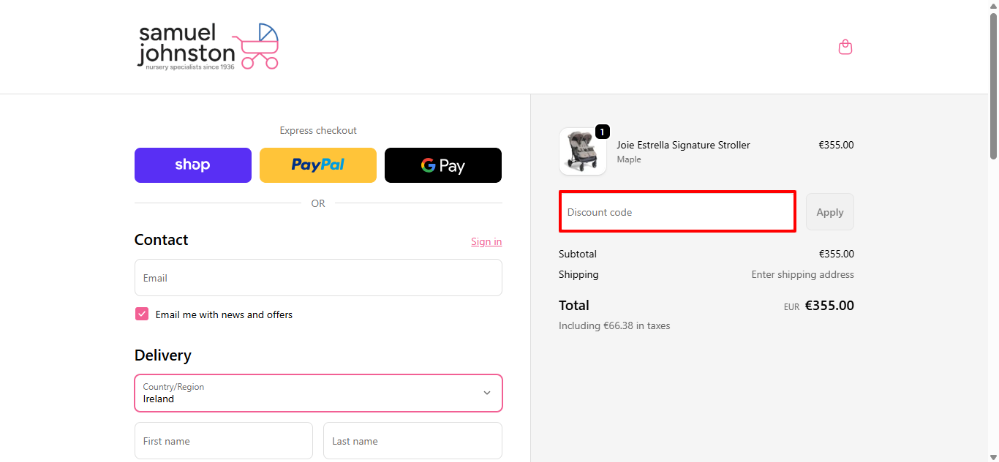Click the Joie Estrella Signature Stroller title
The image size is (999, 462).
[683, 145]
